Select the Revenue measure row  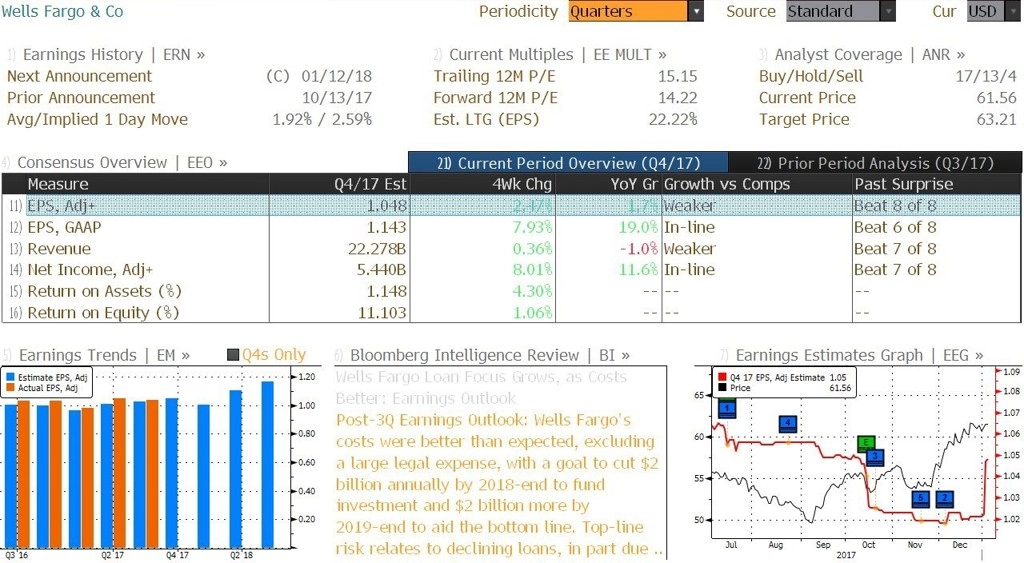[x=511, y=249]
